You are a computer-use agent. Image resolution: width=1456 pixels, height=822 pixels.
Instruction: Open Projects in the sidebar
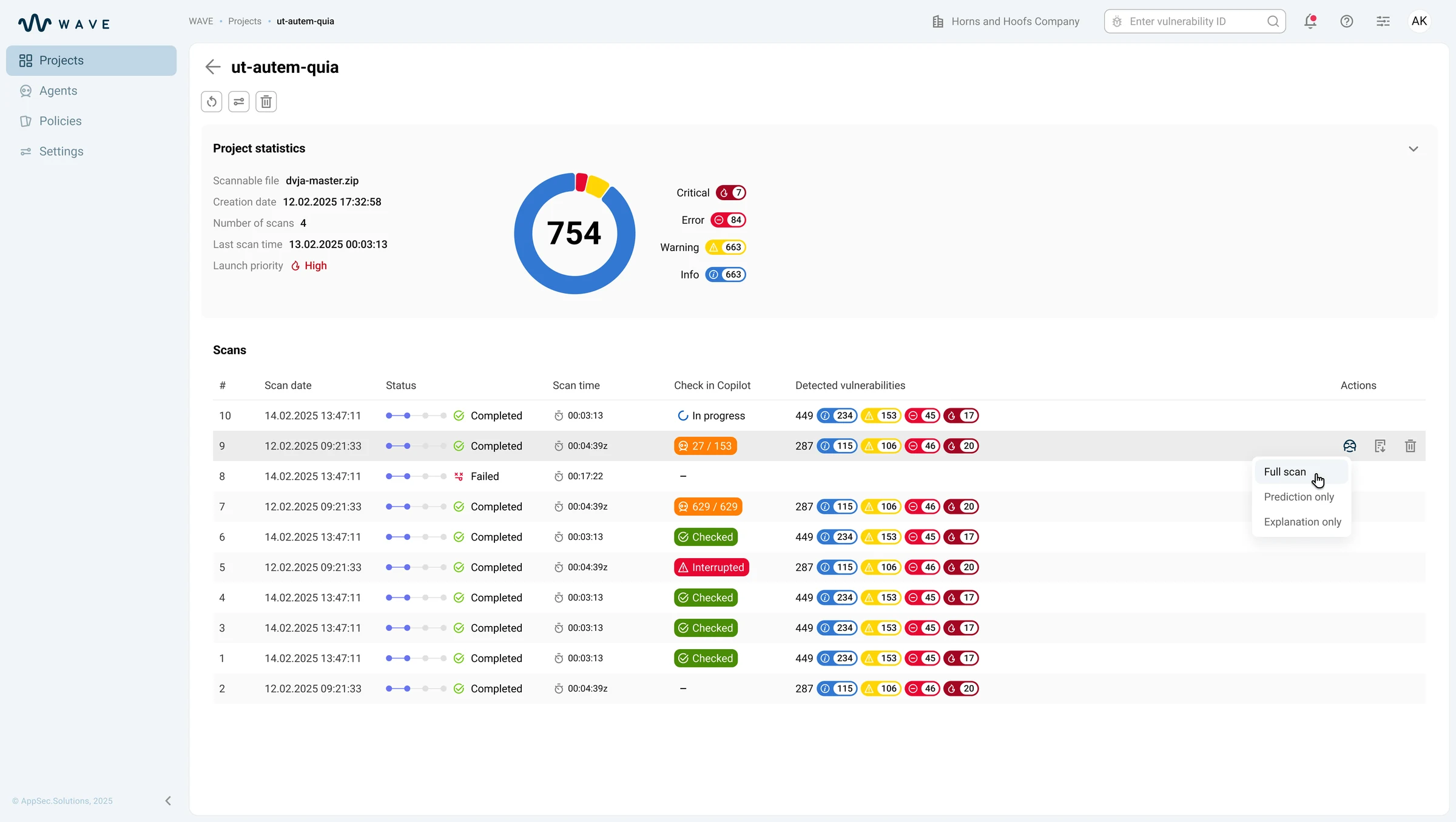92,61
